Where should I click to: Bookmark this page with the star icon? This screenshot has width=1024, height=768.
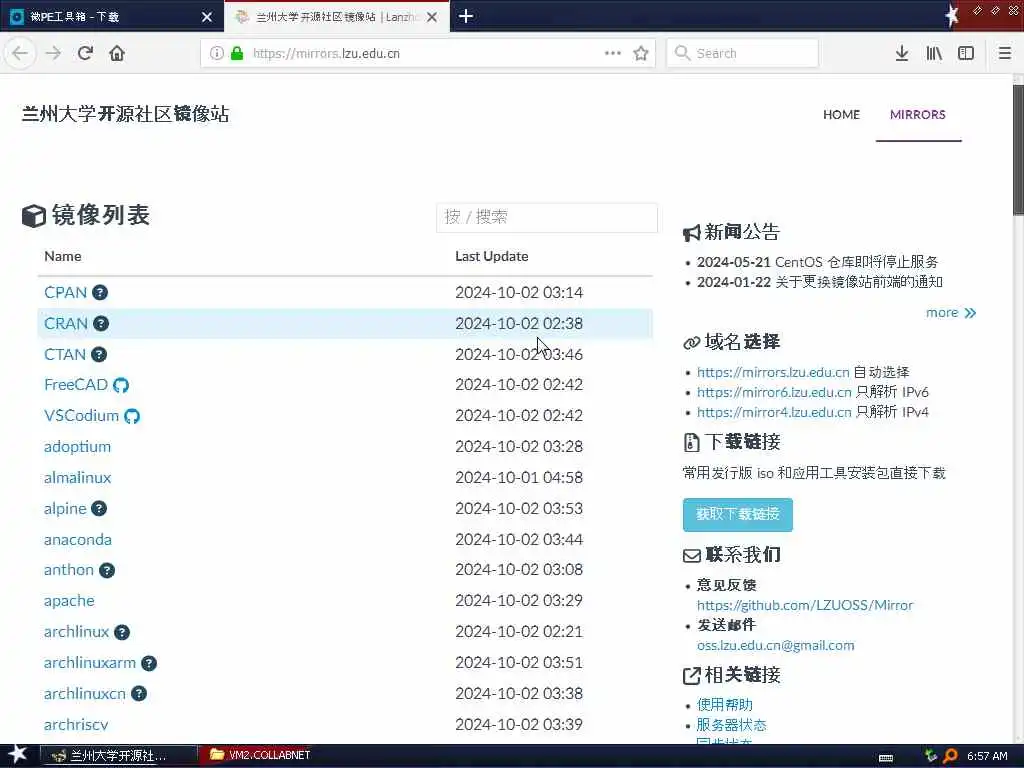(x=641, y=54)
